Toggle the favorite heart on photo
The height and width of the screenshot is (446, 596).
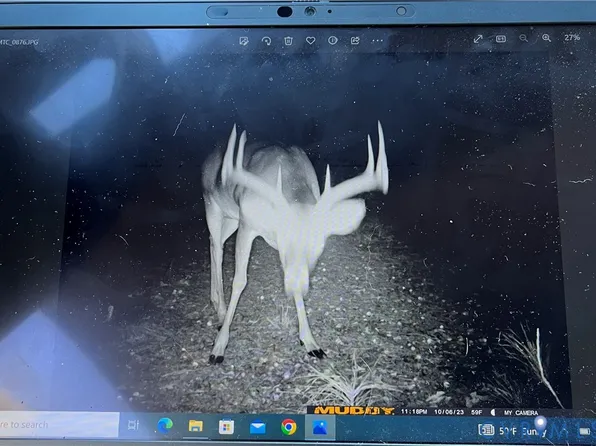point(311,40)
